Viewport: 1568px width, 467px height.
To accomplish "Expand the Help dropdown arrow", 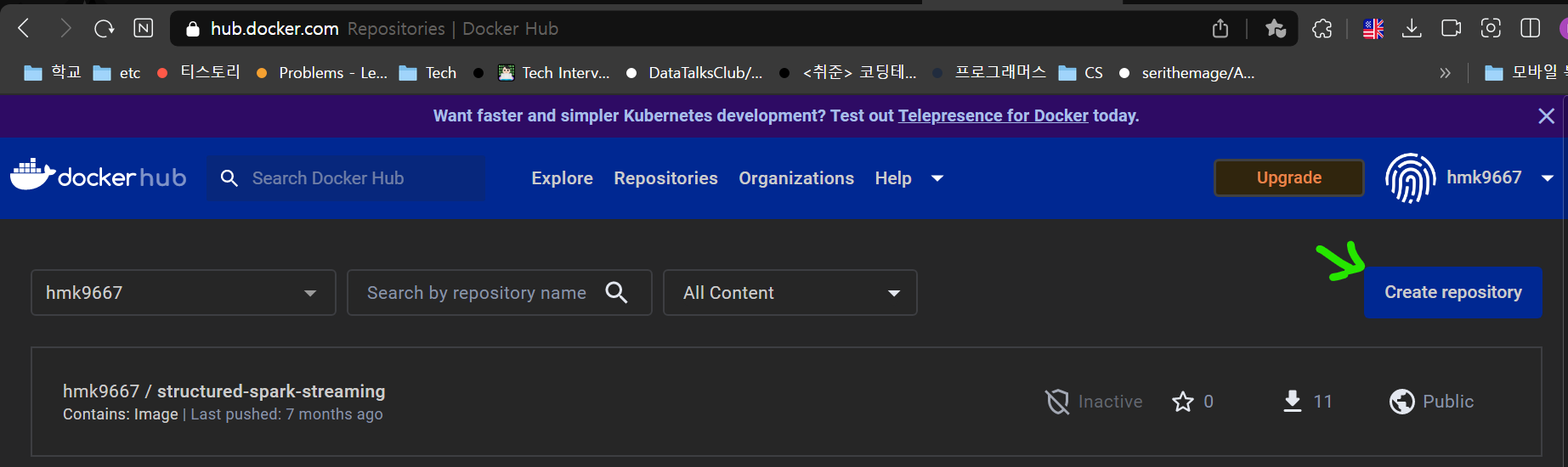I will pyautogui.click(x=937, y=178).
